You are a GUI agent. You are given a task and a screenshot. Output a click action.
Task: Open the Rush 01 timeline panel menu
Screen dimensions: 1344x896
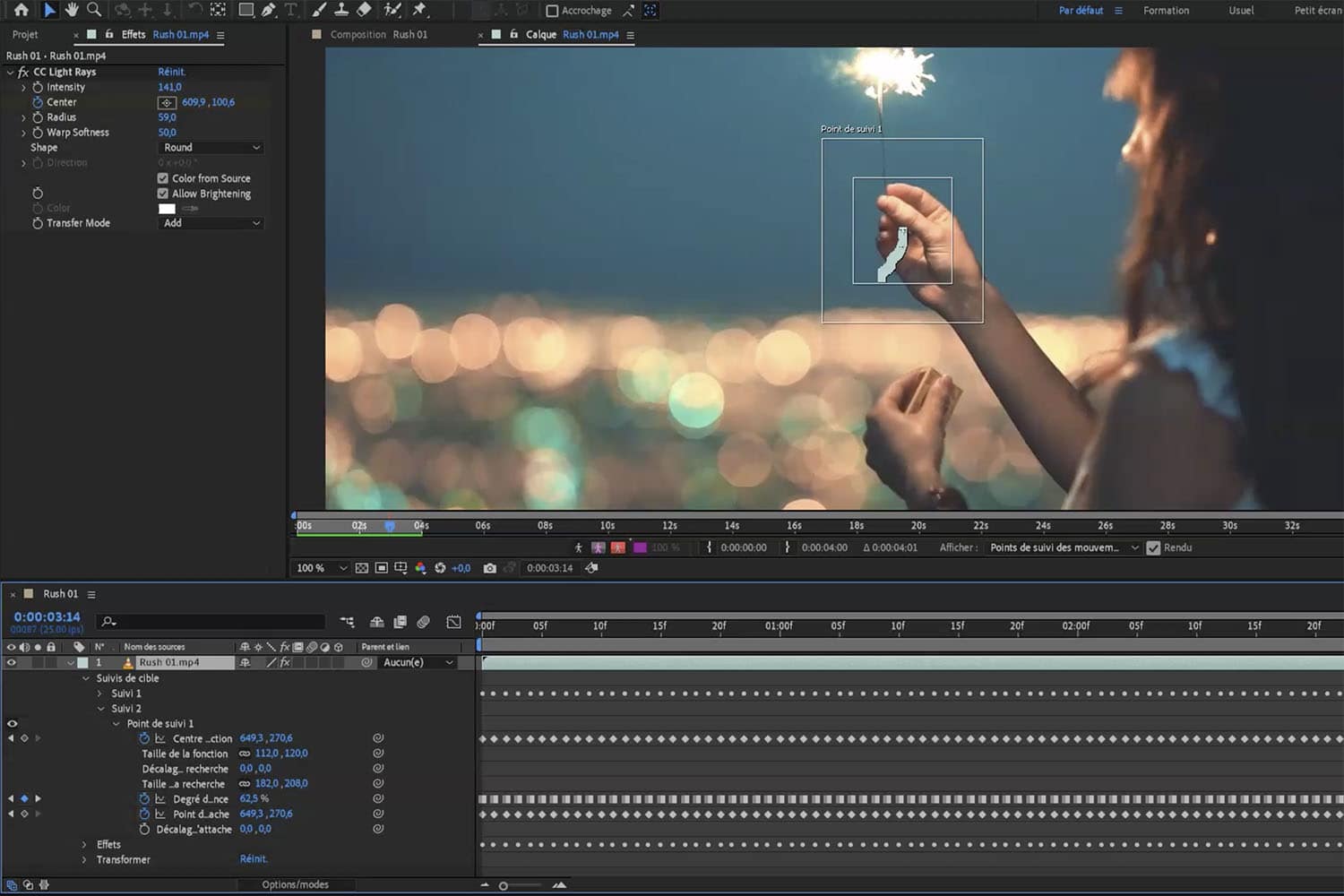[x=91, y=595]
